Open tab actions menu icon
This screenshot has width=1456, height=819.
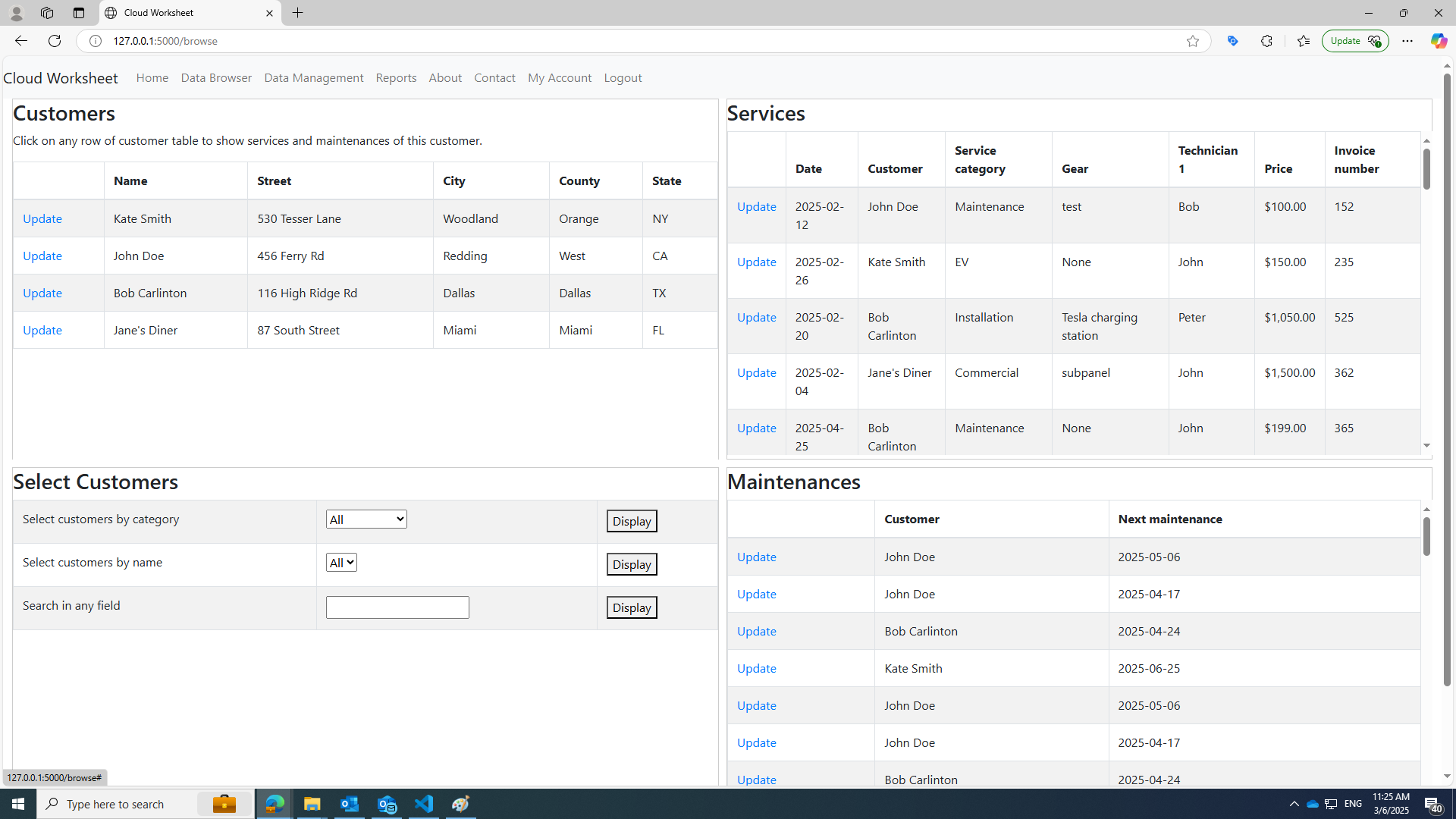pos(78,13)
